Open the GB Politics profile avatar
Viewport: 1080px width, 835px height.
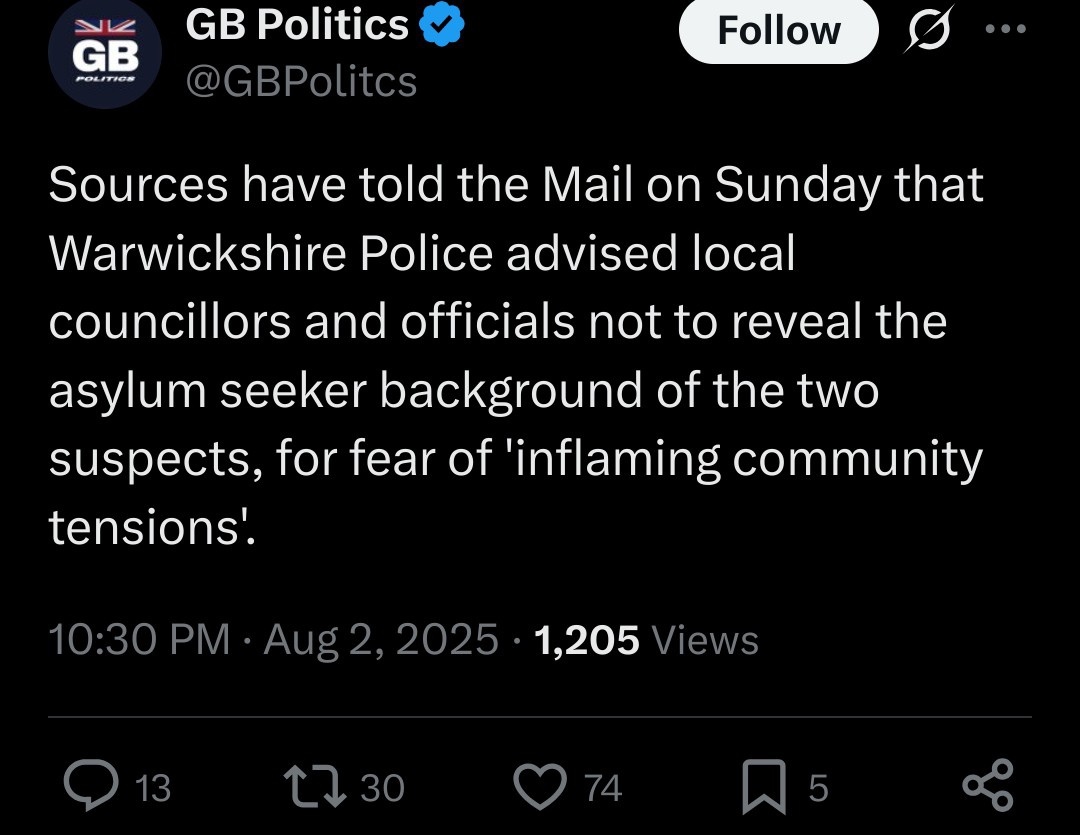104,55
